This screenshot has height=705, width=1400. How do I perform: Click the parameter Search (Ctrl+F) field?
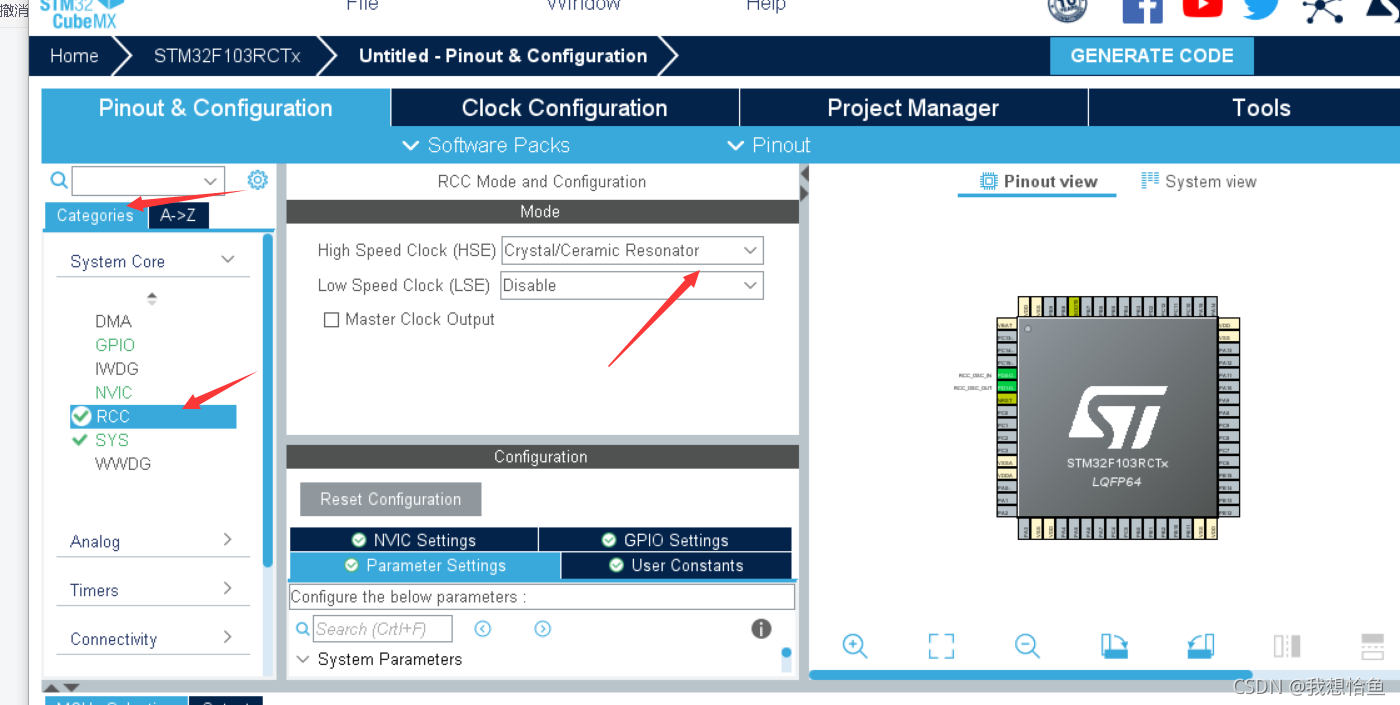383,629
